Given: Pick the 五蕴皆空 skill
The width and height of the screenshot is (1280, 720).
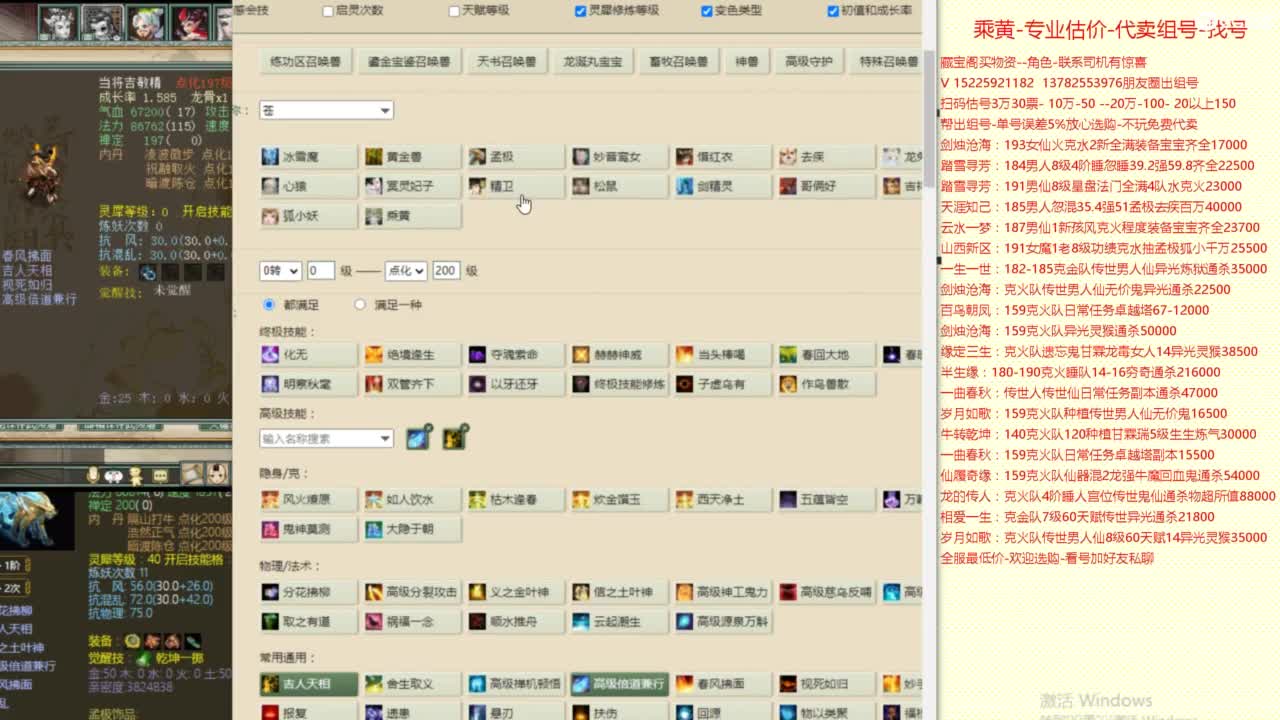Looking at the screenshot, I should coord(825,499).
